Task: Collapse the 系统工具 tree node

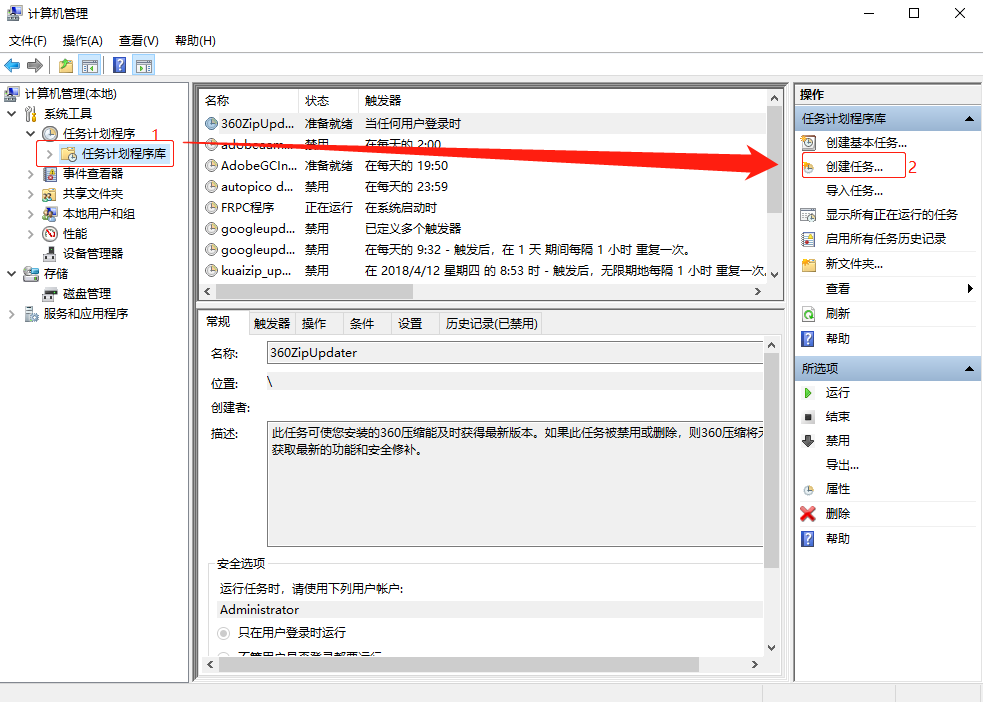Action: click(11, 114)
